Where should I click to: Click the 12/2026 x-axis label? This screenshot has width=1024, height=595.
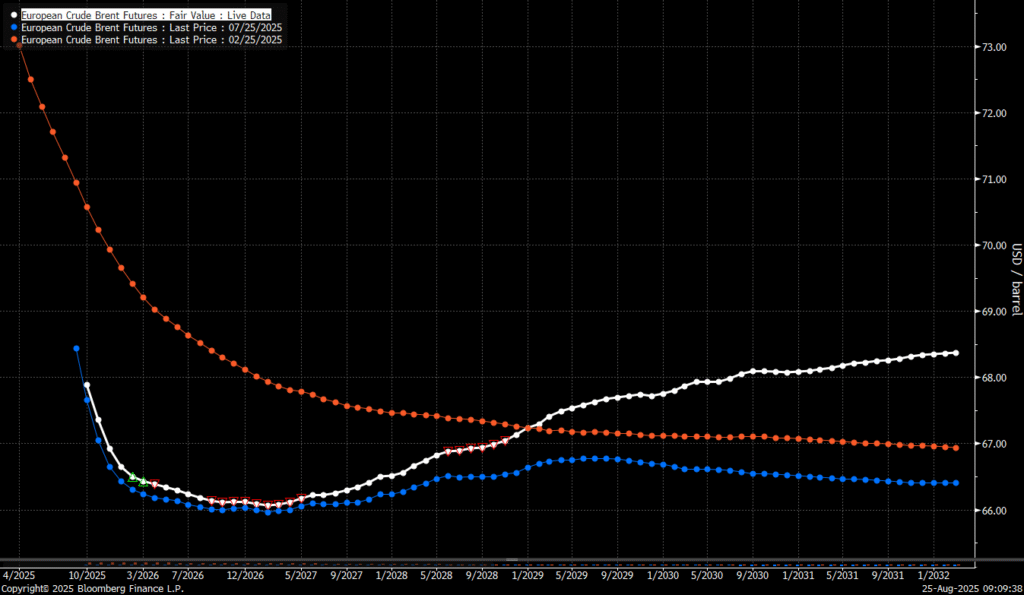pyautogui.click(x=246, y=575)
